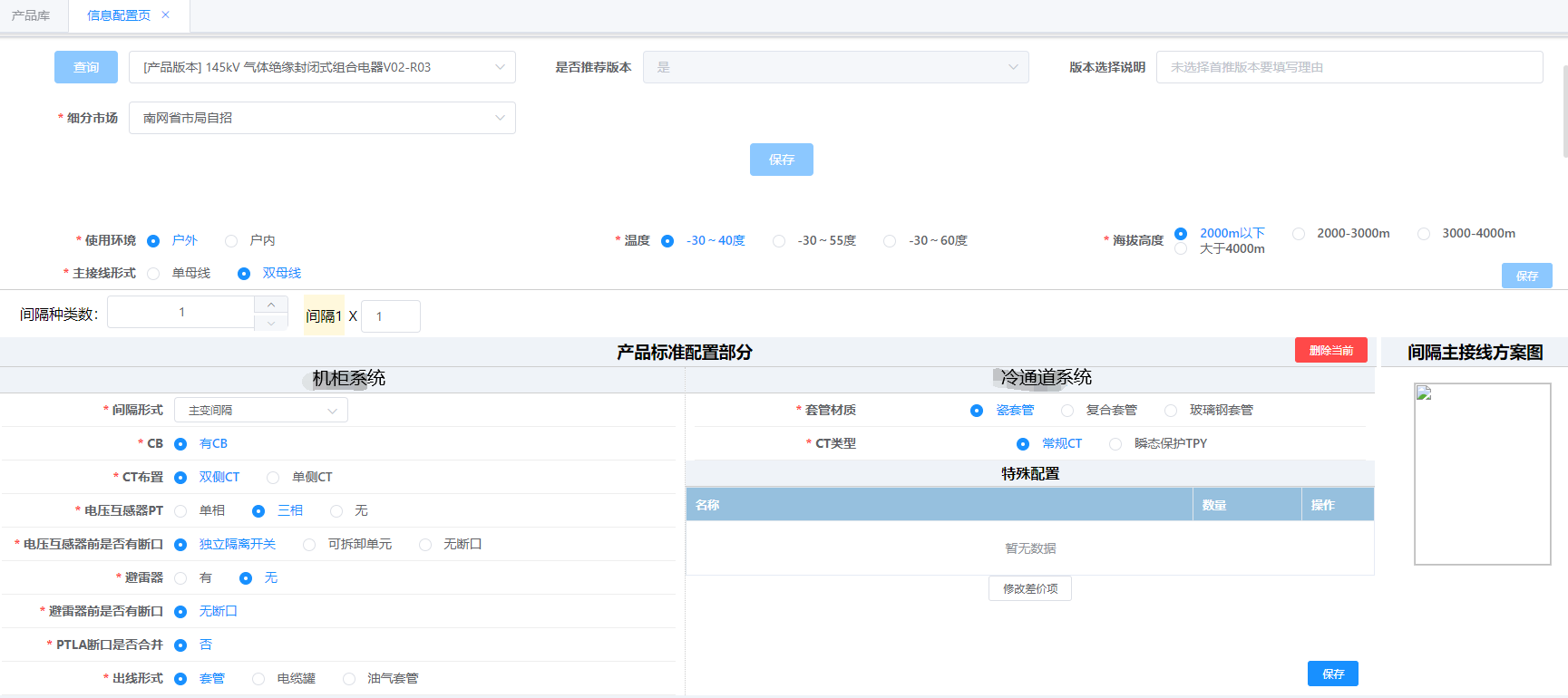Open the 间隔形式 dropdown
1568x698 pixels.
261,411
